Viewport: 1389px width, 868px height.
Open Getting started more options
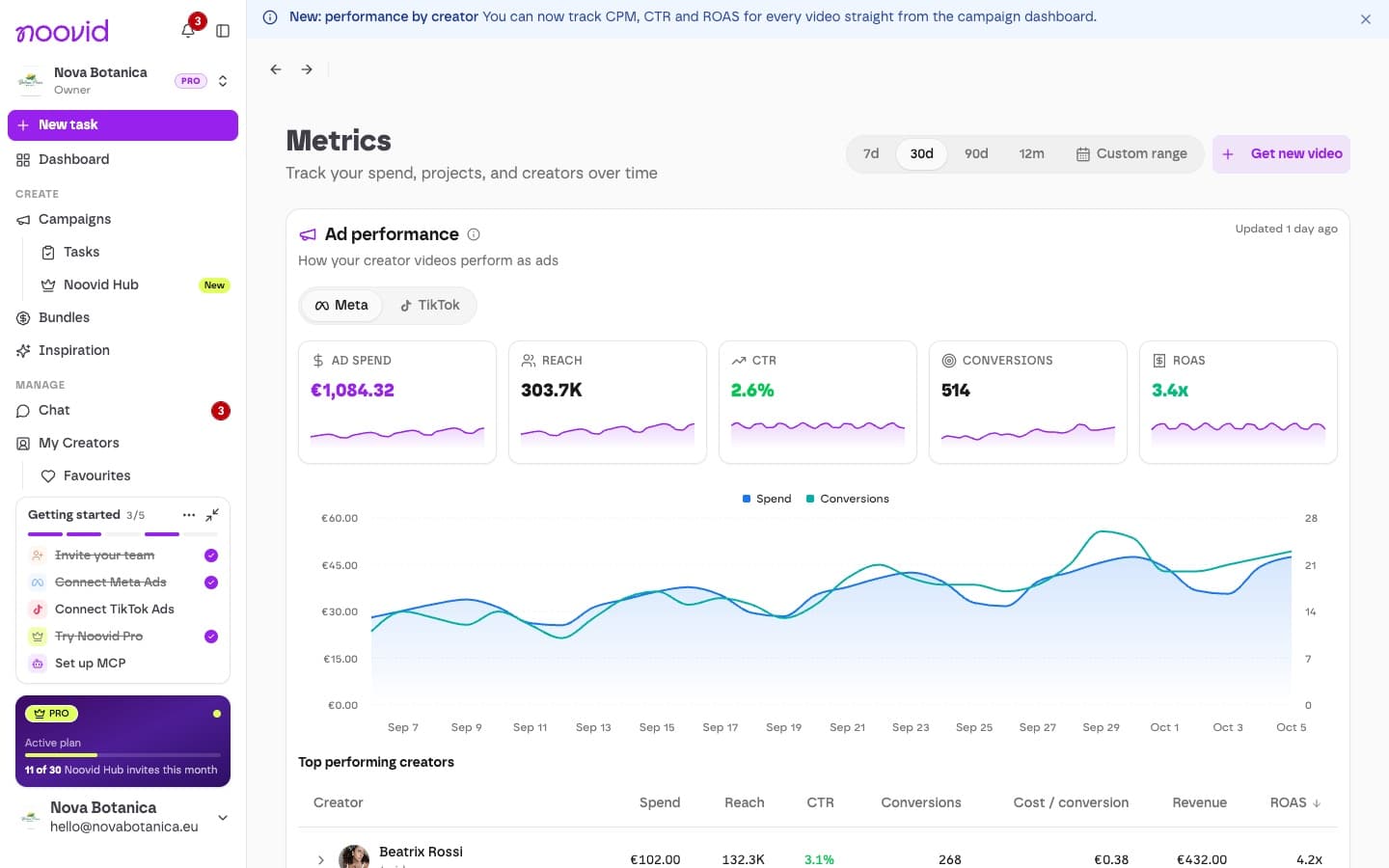tap(189, 515)
